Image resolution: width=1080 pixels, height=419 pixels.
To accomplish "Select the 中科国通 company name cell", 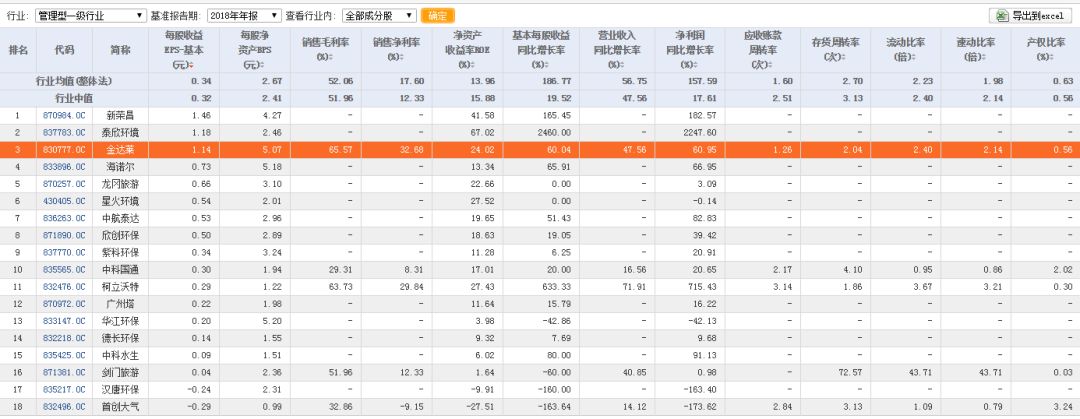I will click(121, 269).
